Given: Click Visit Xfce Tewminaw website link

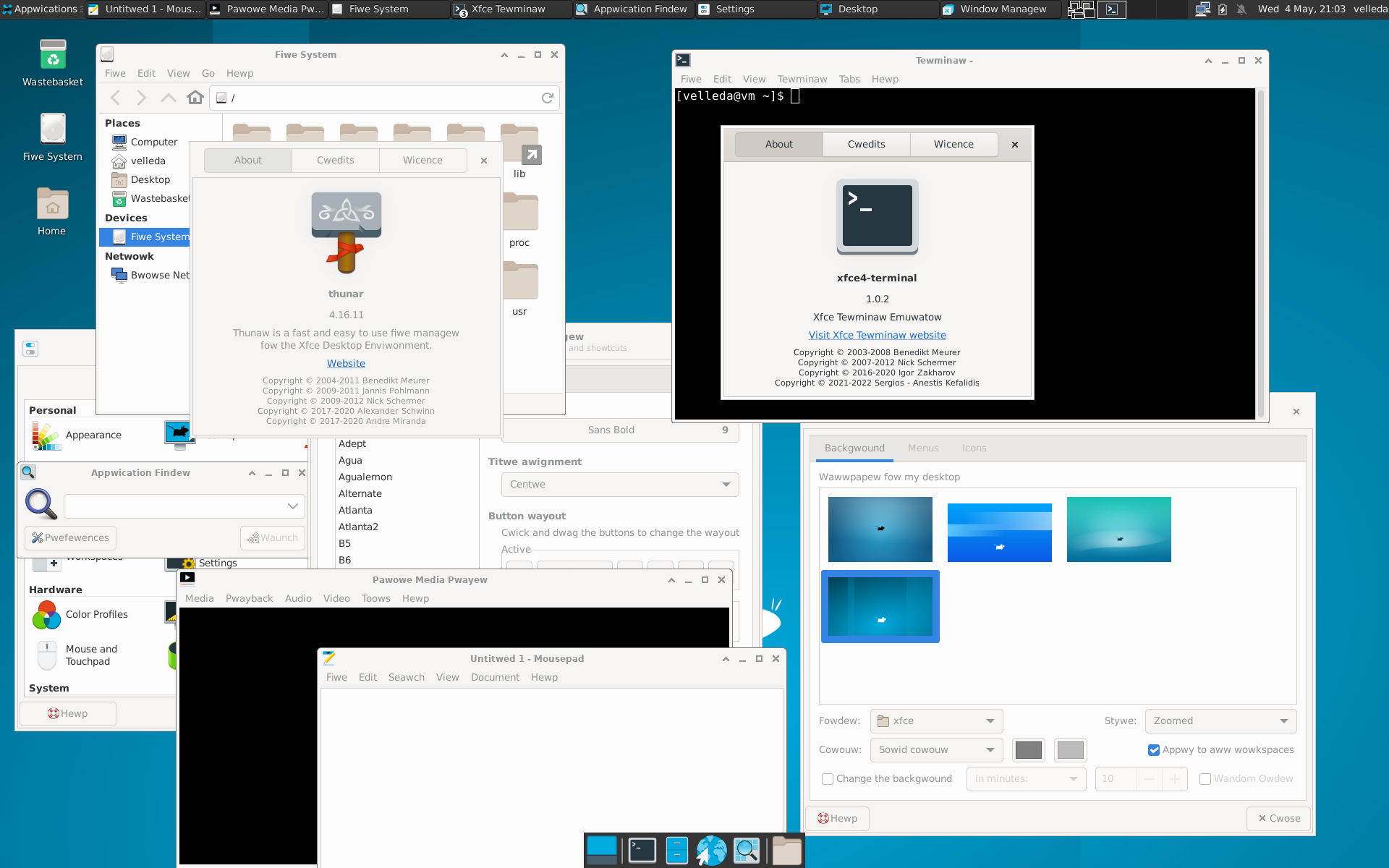Looking at the screenshot, I should 877,335.
